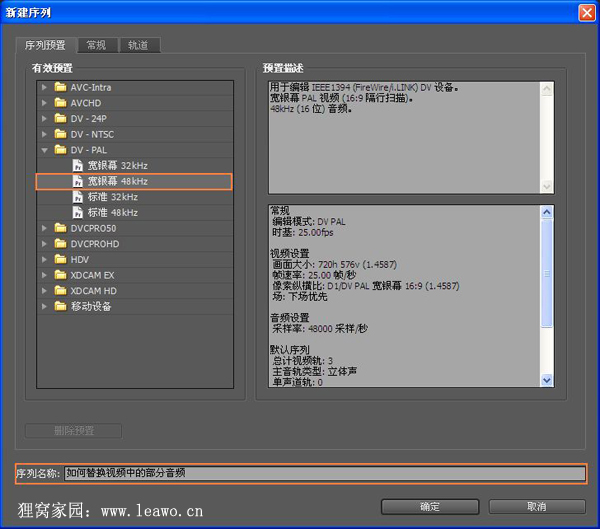Click the 场: 下场优先 line
This screenshot has width=600, height=529.
300,297
